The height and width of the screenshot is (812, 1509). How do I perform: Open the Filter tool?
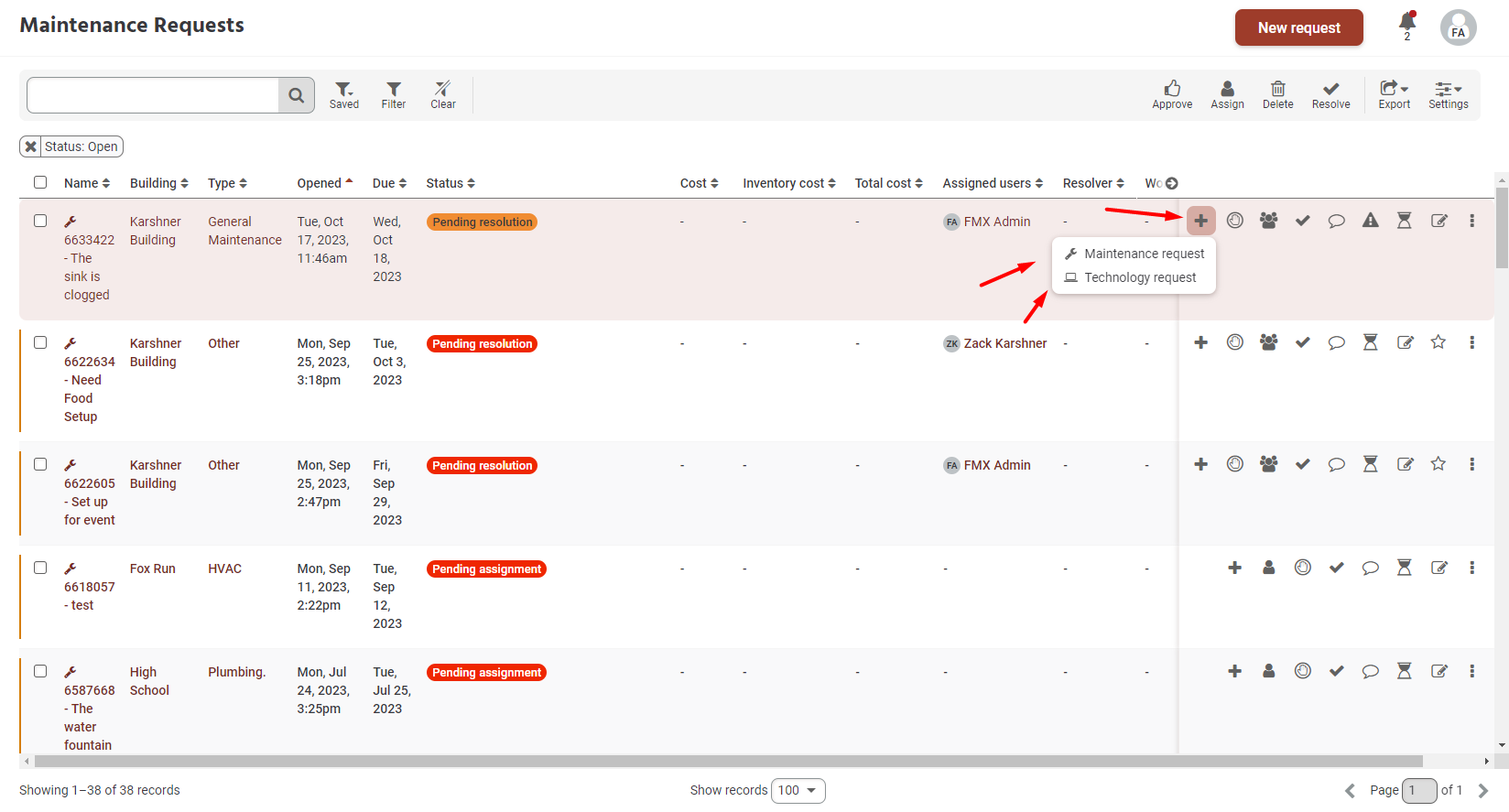pyautogui.click(x=394, y=94)
